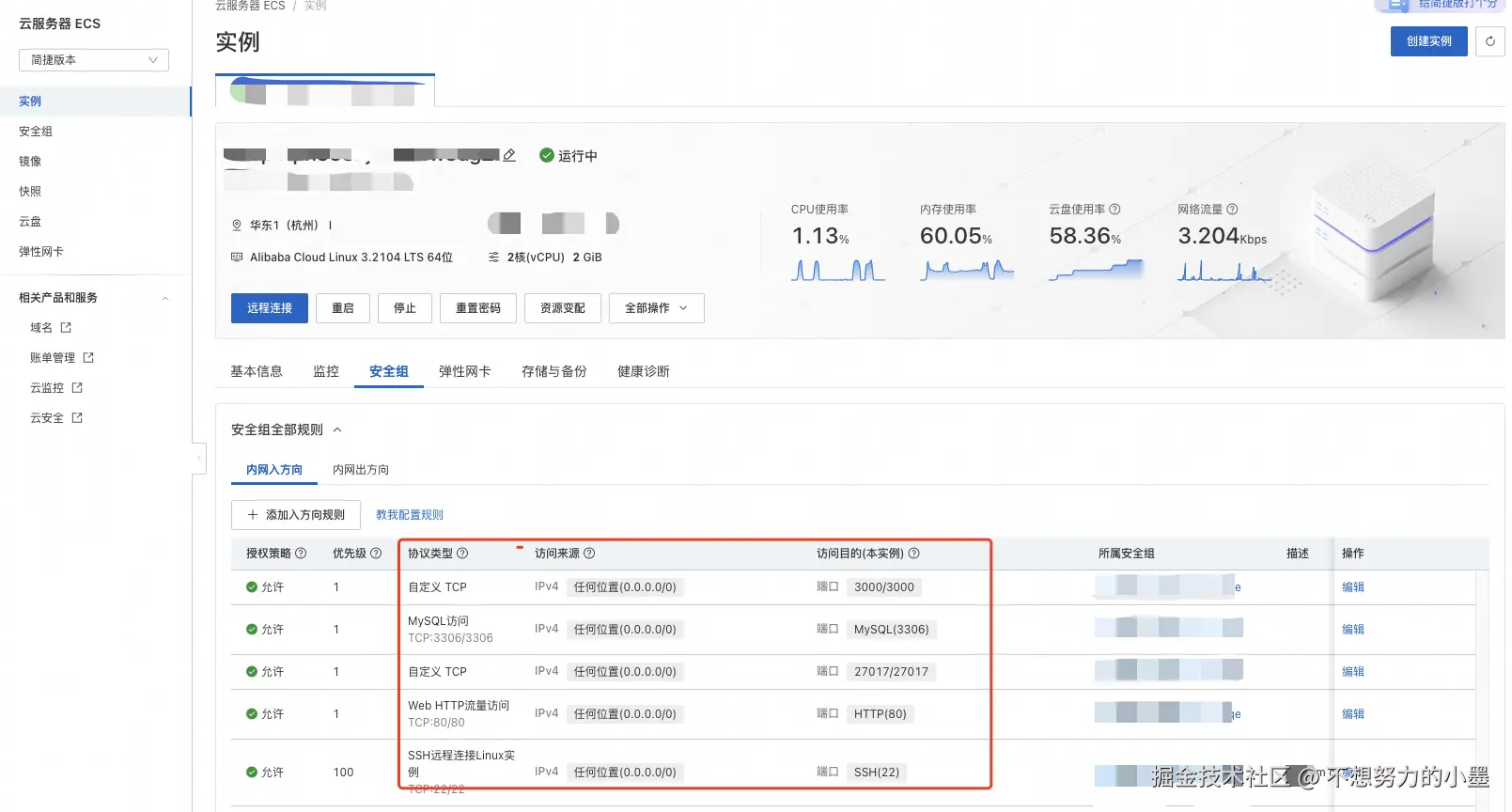Switch to the 监控 tab

pos(326,371)
